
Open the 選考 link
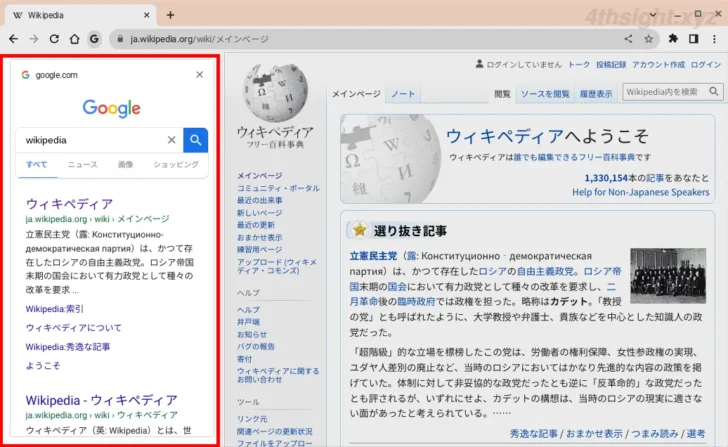click(x=696, y=434)
